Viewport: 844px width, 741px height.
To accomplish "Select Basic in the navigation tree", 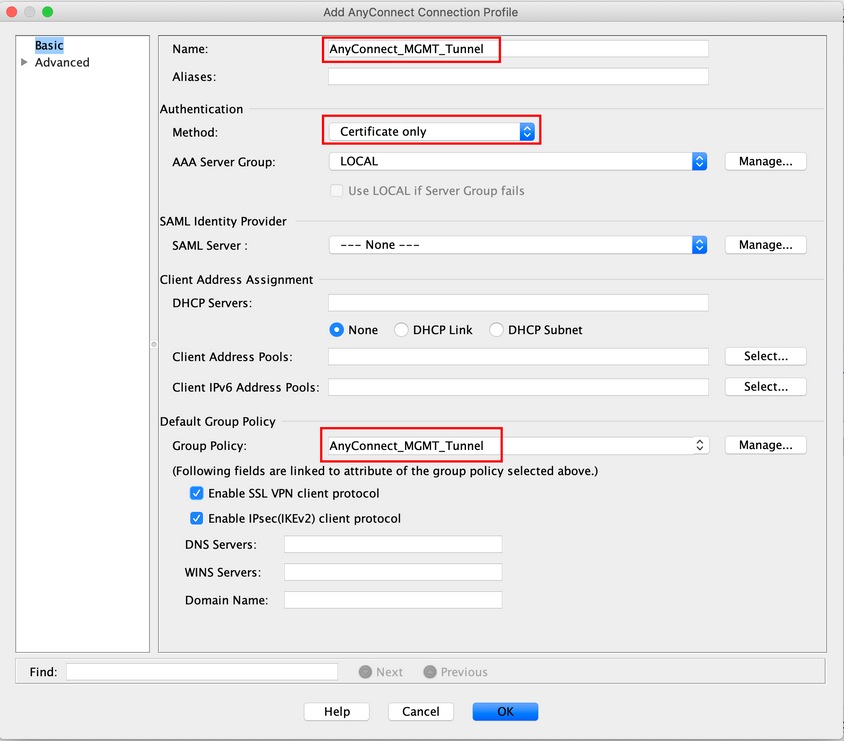I will [48, 44].
